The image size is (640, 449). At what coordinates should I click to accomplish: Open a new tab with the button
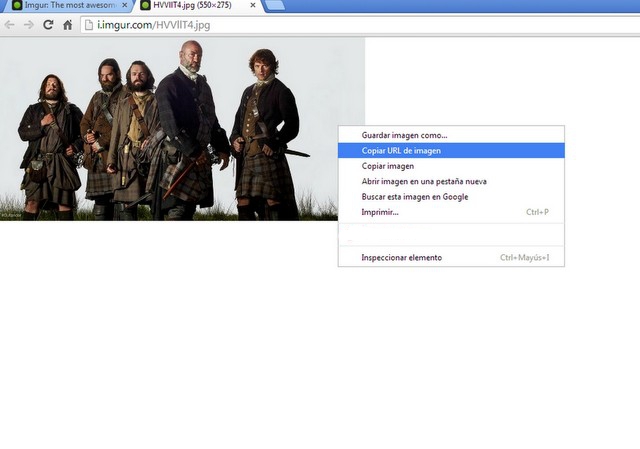274,5
